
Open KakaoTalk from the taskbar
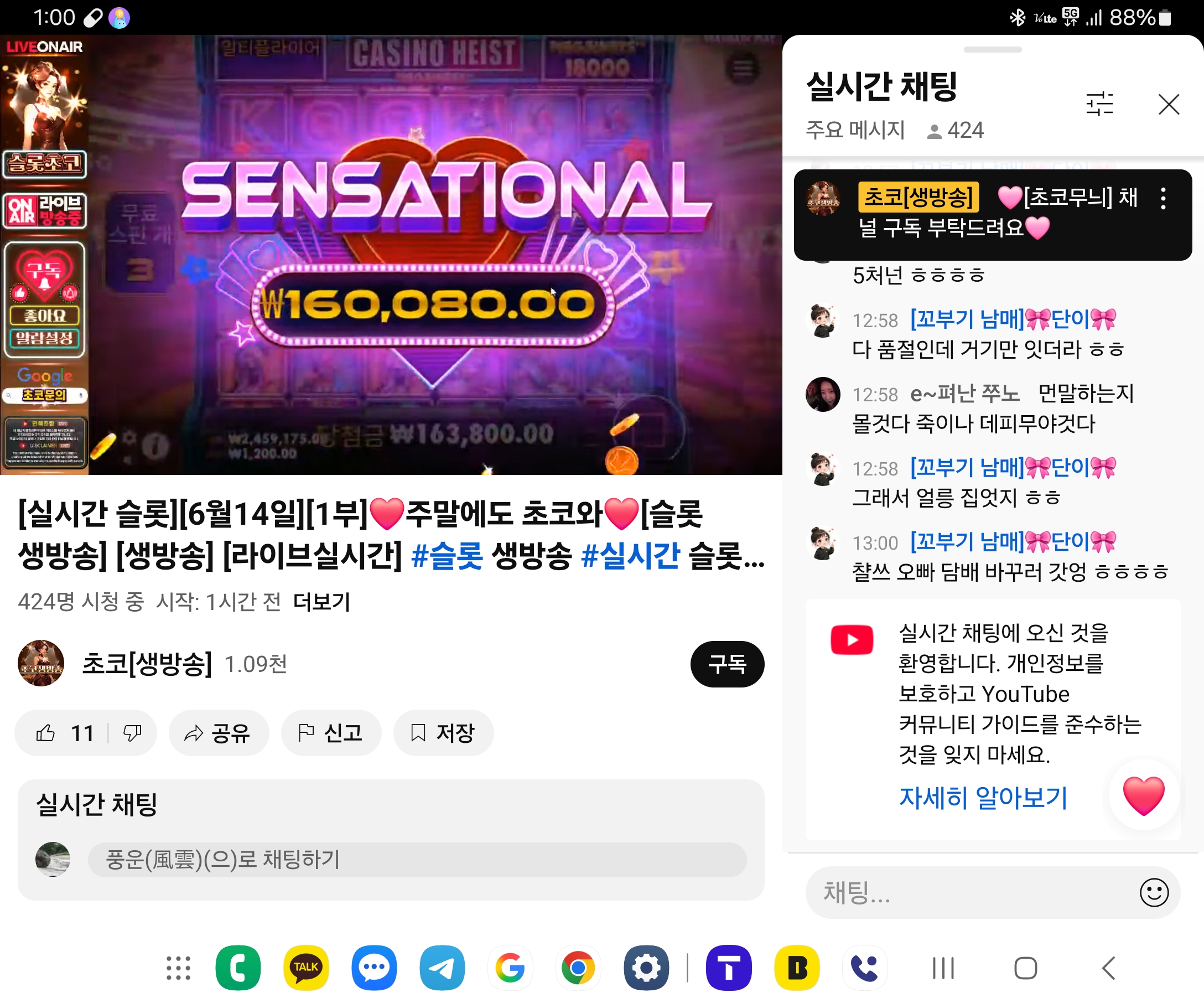coord(305,968)
